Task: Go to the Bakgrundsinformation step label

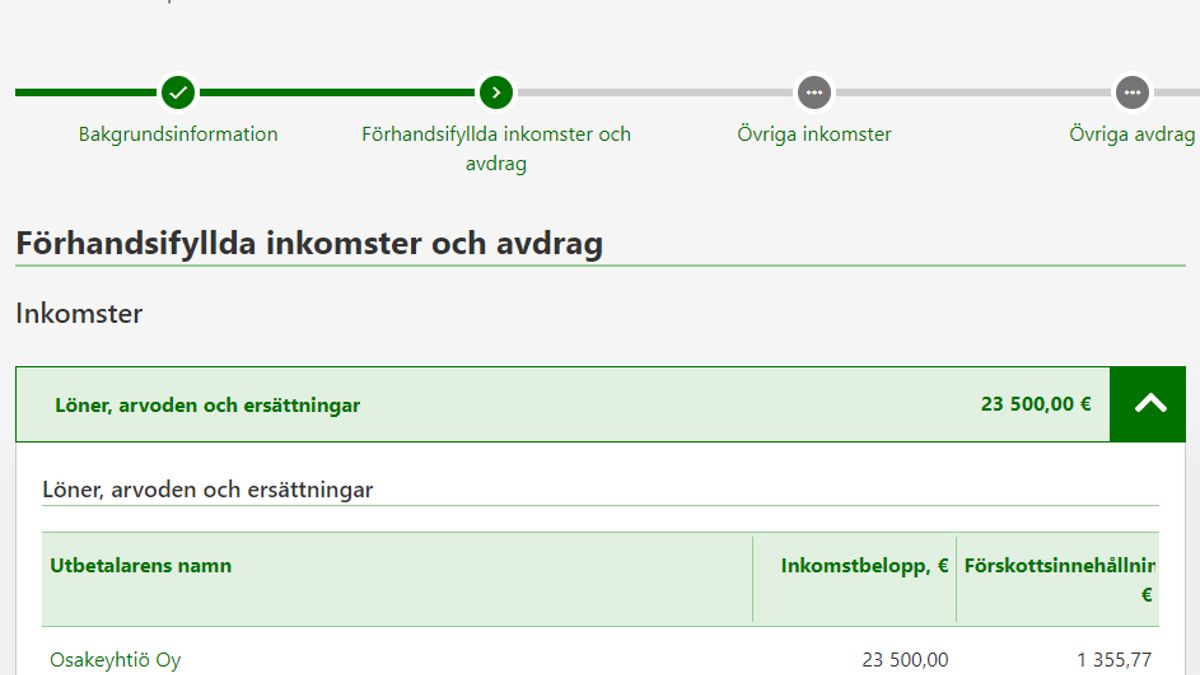Action: tap(178, 134)
